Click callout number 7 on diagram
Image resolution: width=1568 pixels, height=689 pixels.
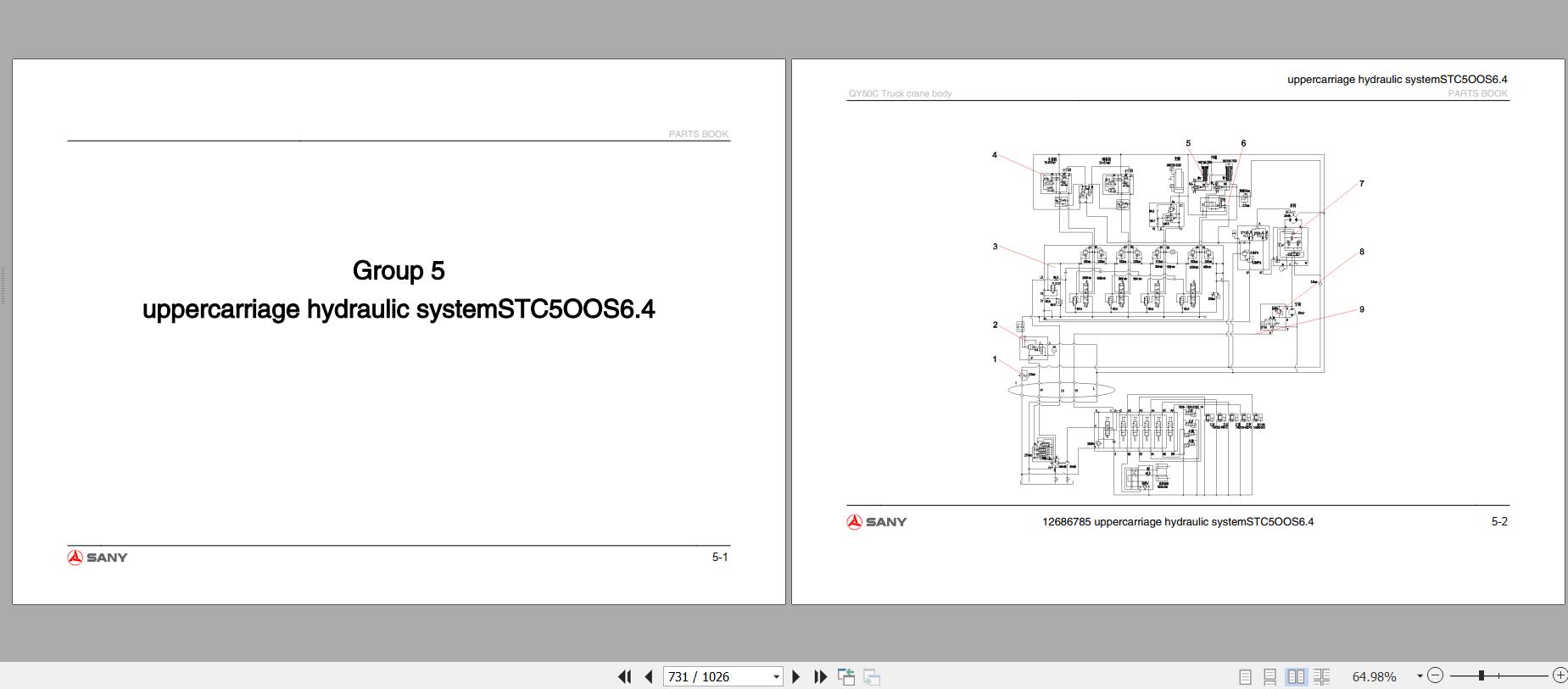(x=1362, y=183)
